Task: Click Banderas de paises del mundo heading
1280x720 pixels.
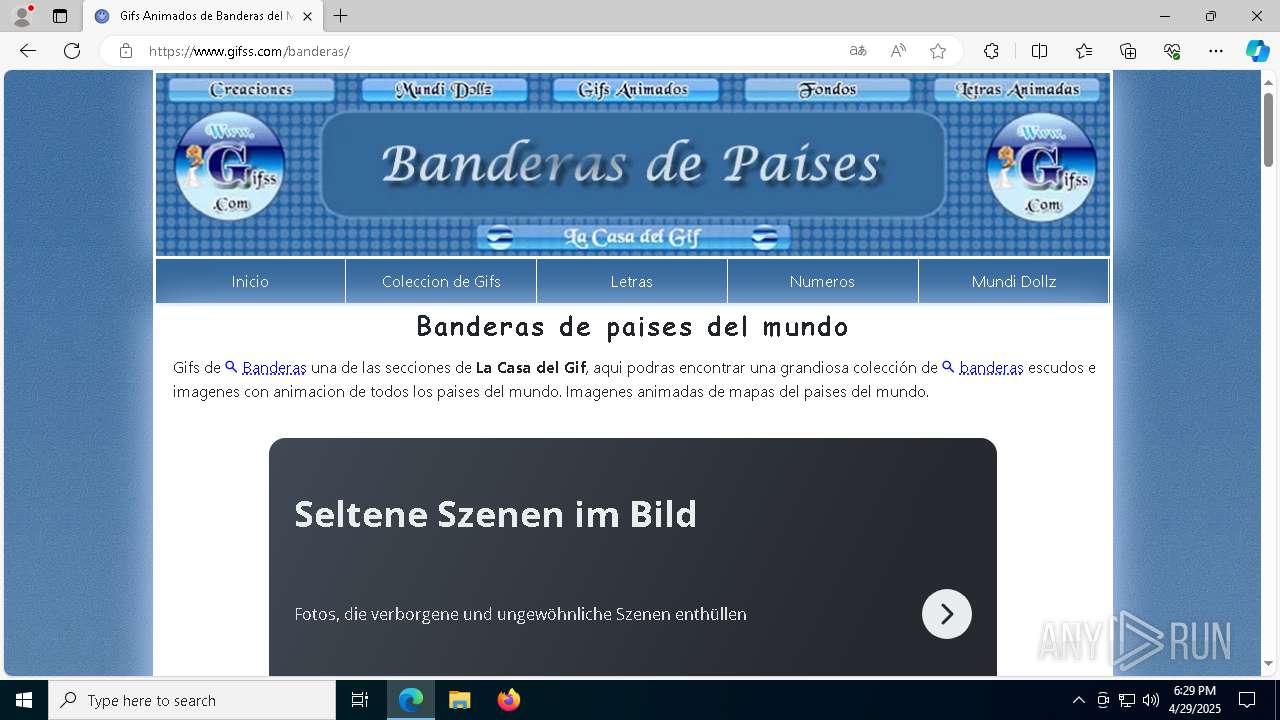Action: click(632, 327)
